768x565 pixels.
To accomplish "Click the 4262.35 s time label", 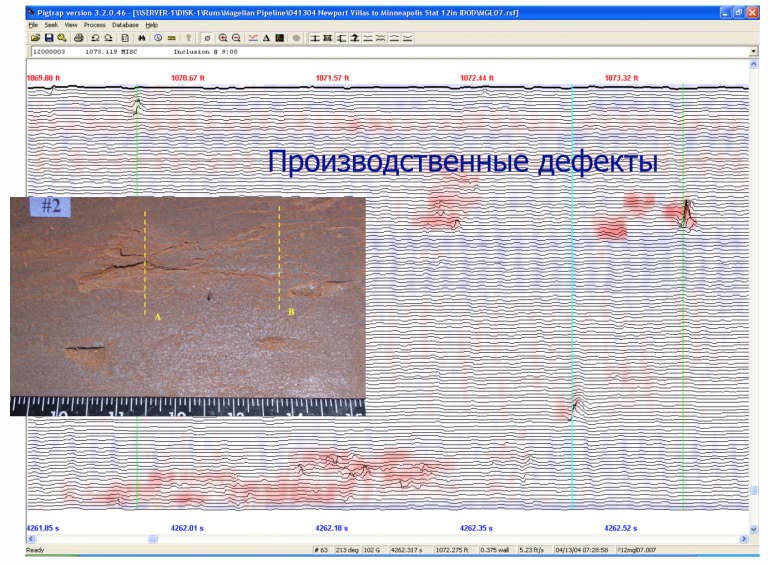I will click(476, 528).
